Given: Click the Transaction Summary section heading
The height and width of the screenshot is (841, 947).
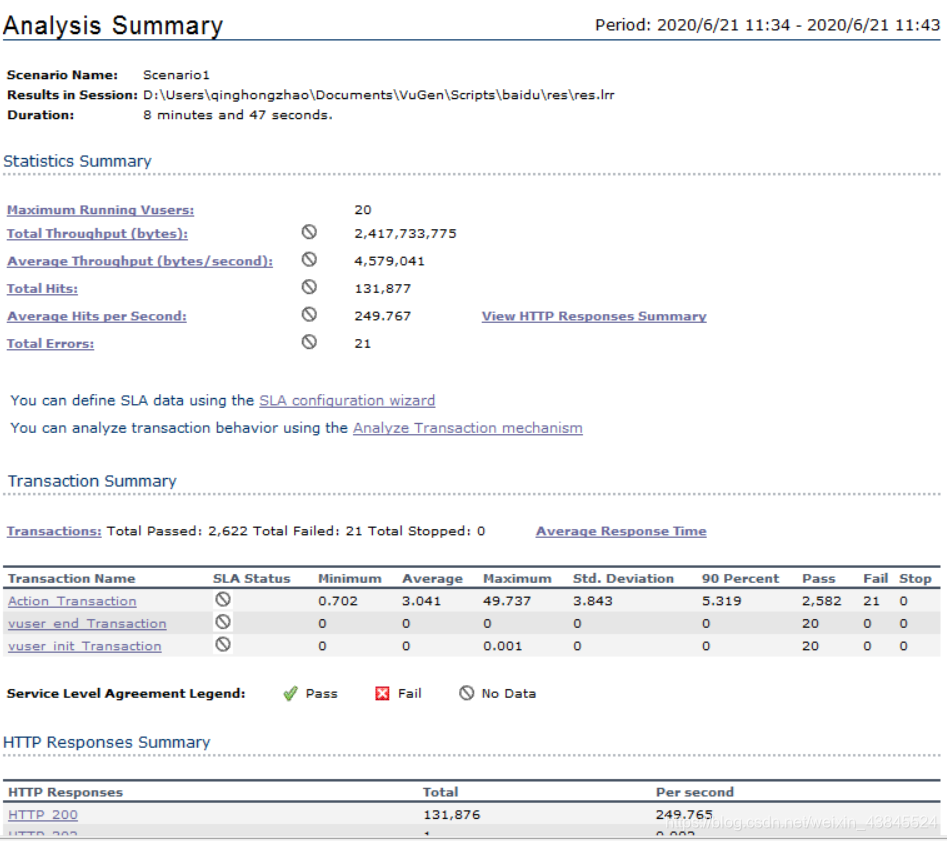Looking at the screenshot, I should pyautogui.click(x=92, y=481).
